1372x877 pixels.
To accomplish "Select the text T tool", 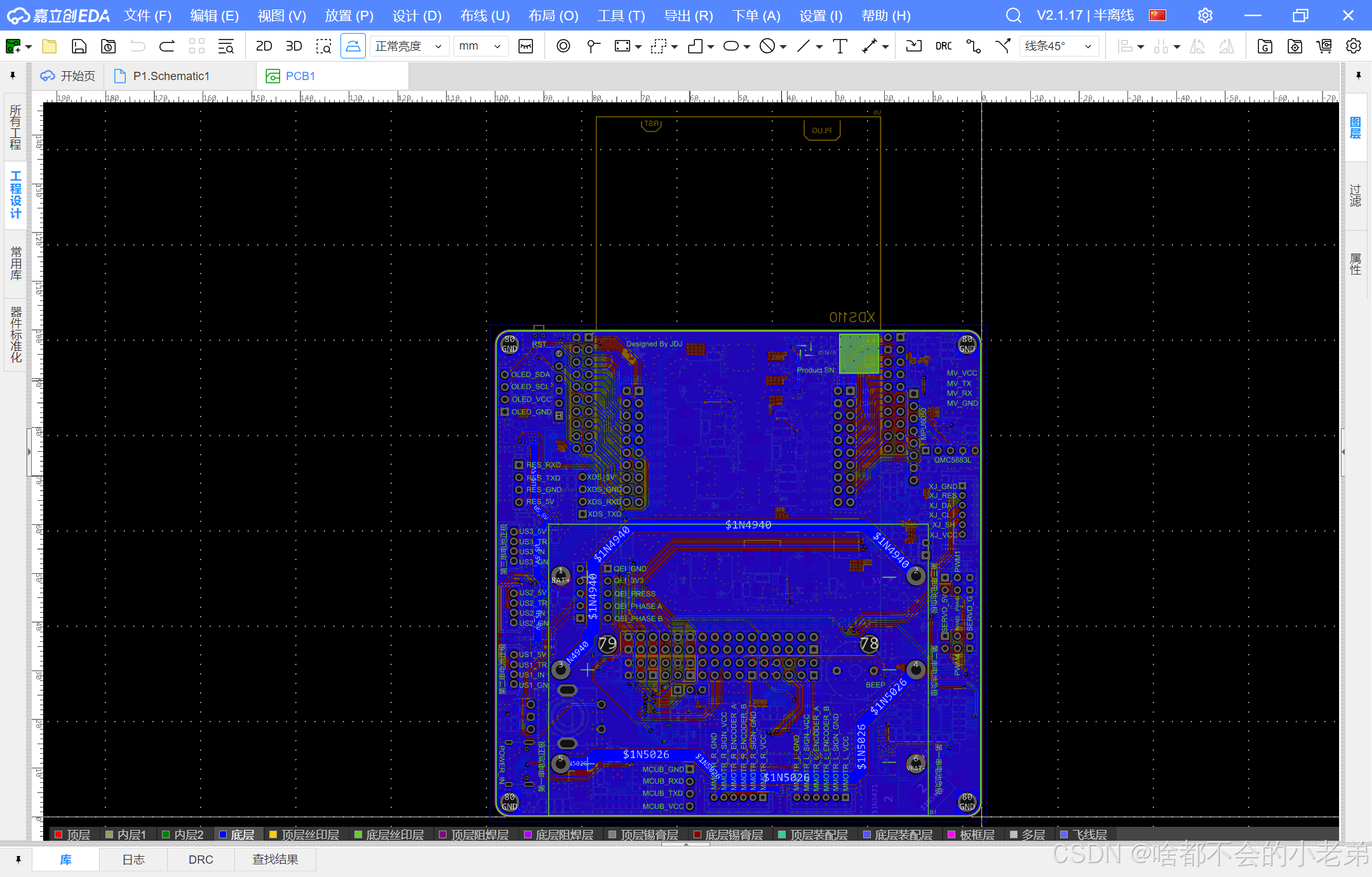I will [840, 46].
